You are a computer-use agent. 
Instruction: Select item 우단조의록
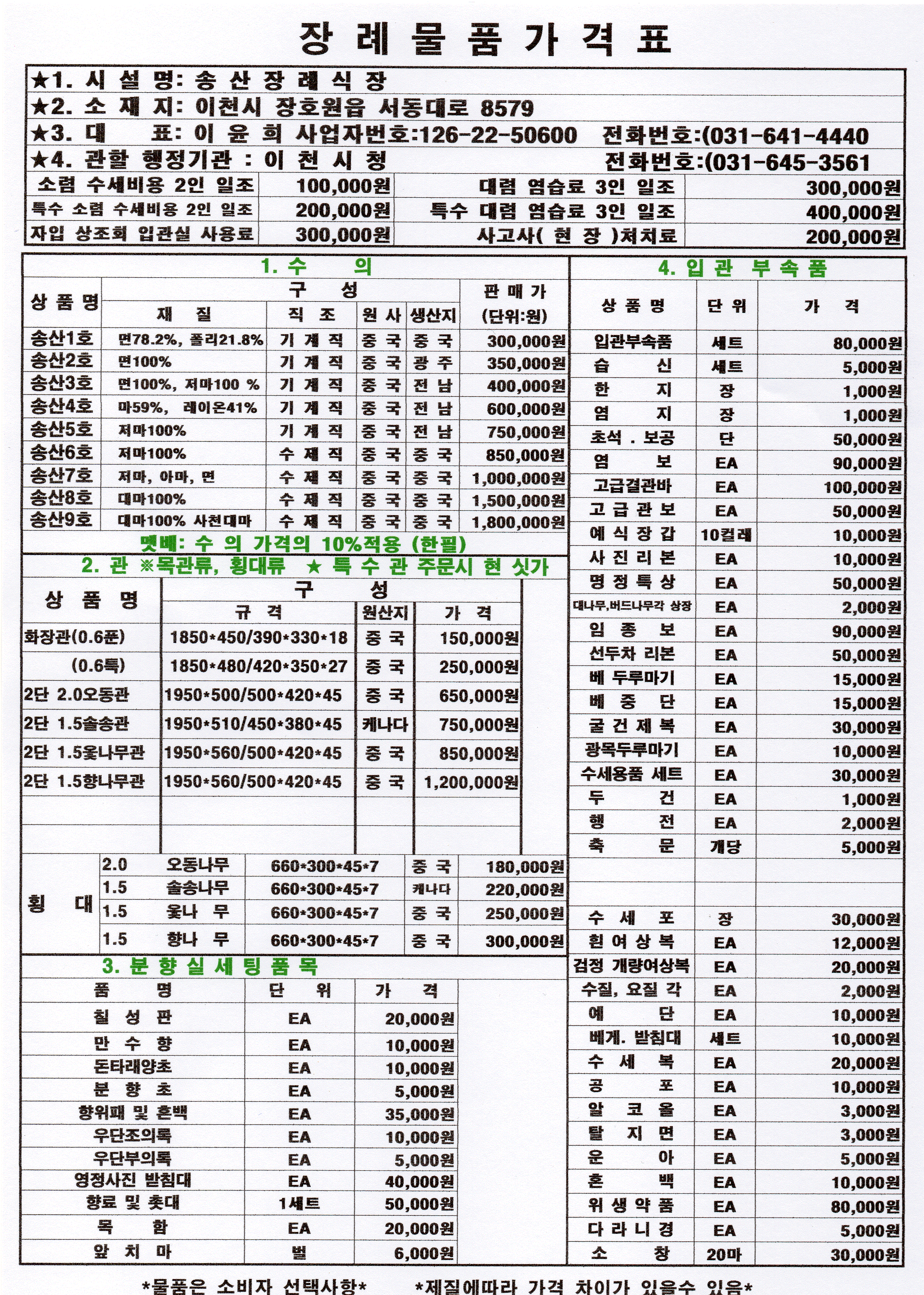coord(132,1135)
